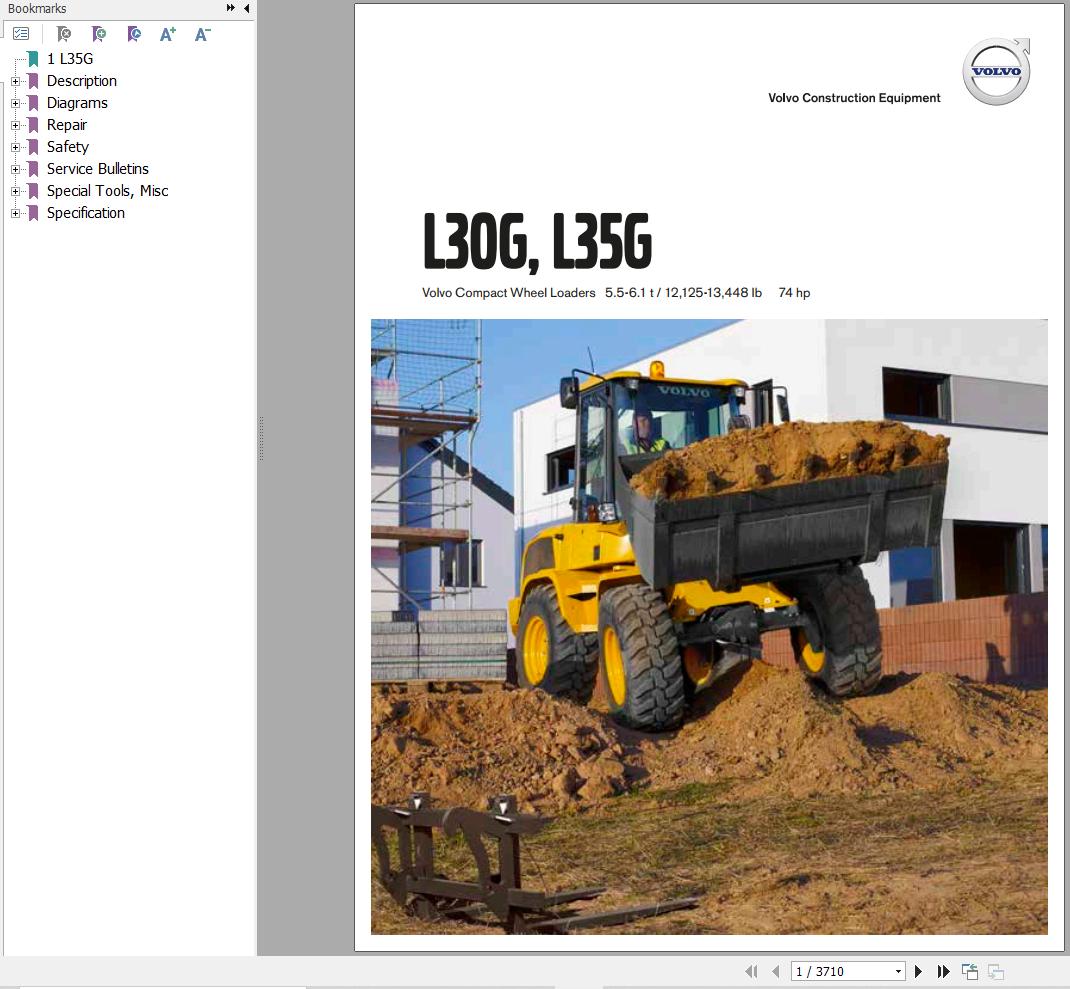Image resolution: width=1070 pixels, height=989 pixels.
Task: Click the double-arrow panel expand control
Action: click(x=230, y=8)
